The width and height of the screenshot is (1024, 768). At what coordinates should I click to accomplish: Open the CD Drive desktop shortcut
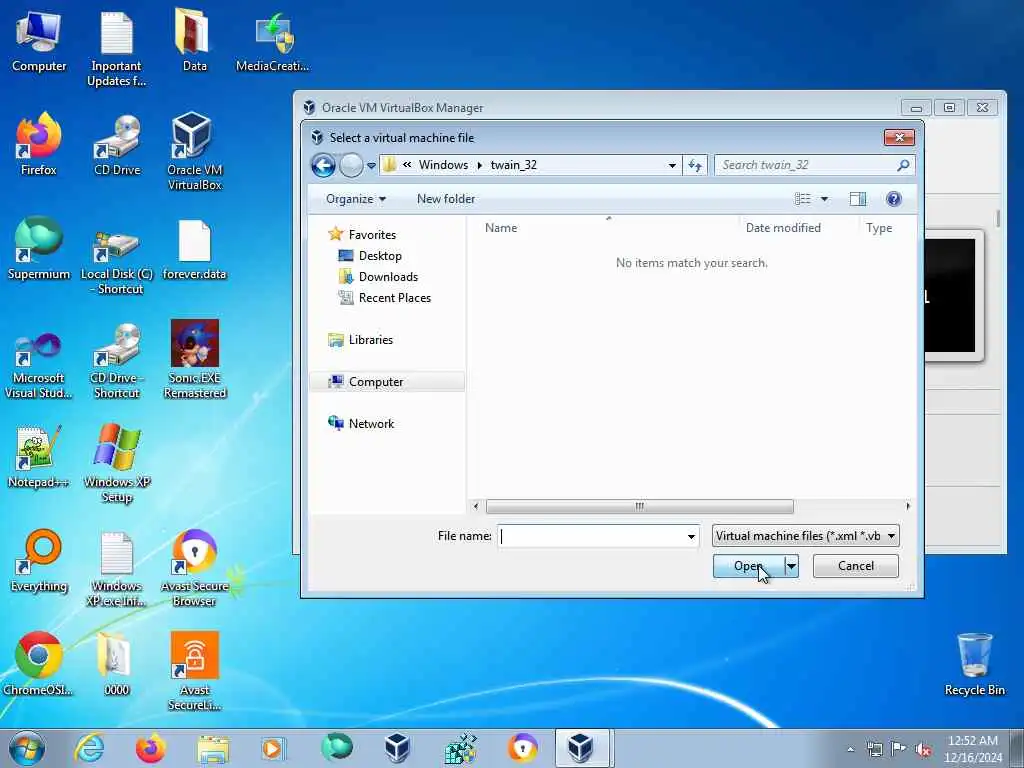tap(117, 145)
